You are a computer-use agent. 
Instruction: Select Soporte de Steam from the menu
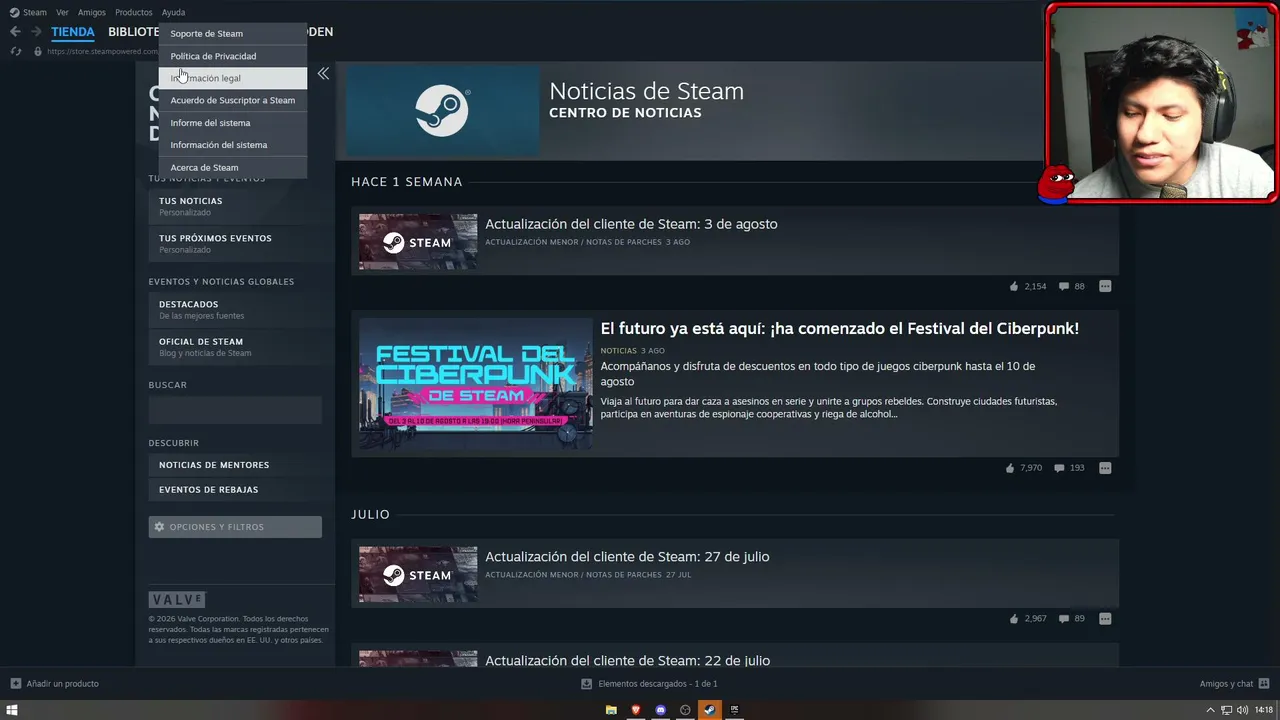coord(233,33)
